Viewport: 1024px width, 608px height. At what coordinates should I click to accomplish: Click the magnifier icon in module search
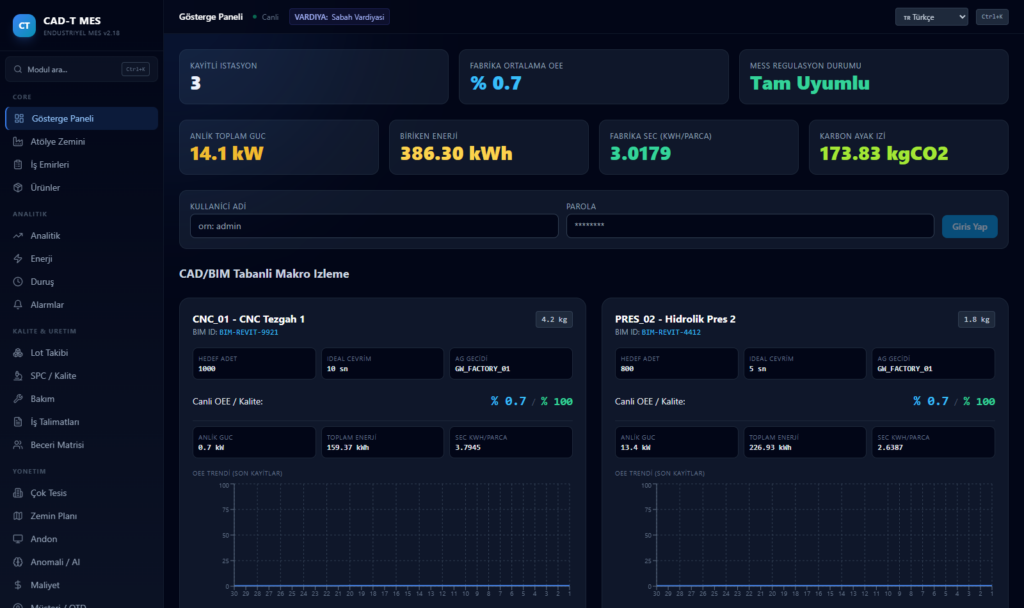tap(18, 69)
